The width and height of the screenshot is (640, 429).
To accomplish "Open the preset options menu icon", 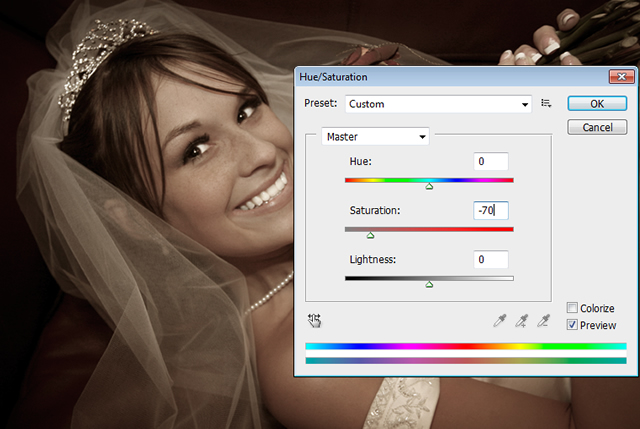I will point(546,103).
